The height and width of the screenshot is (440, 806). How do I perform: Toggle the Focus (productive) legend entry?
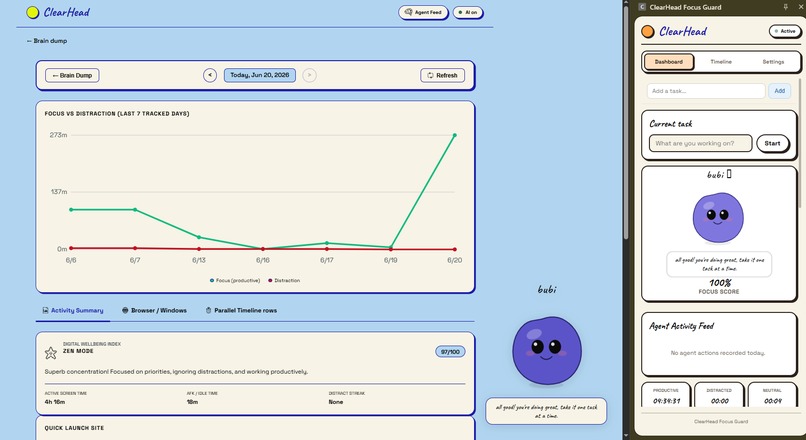tap(235, 281)
